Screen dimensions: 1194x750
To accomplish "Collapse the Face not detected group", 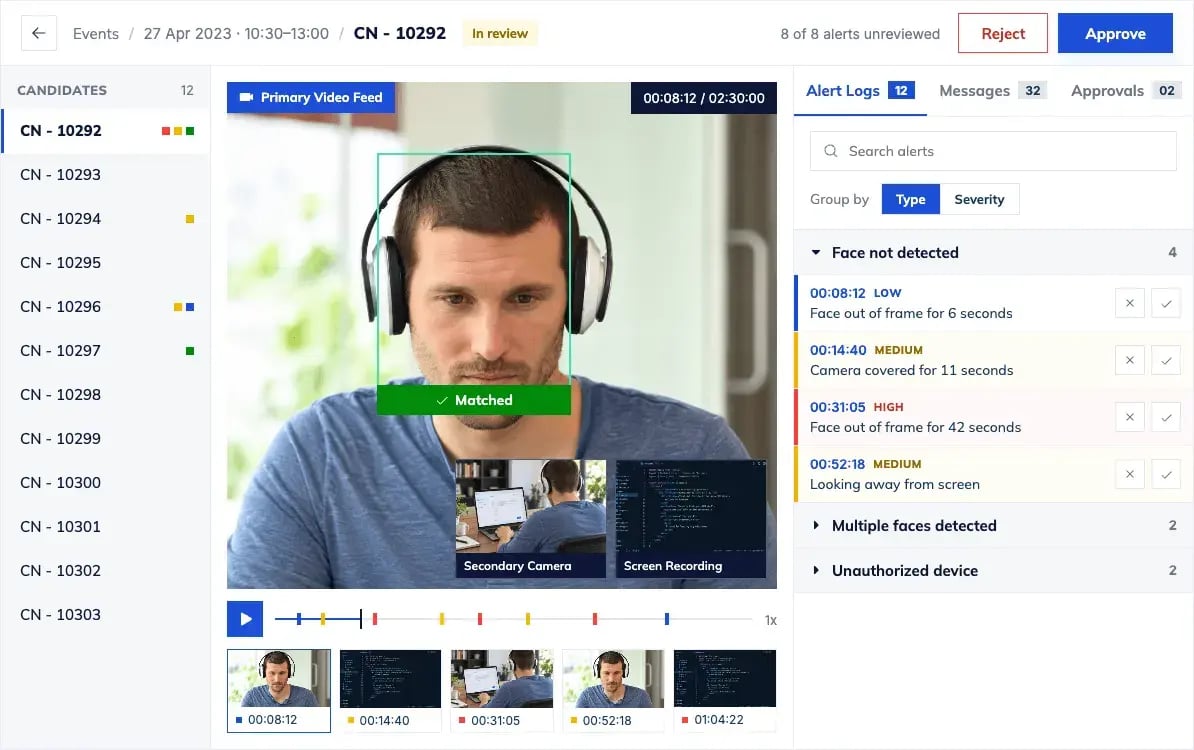I will point(816,252).
